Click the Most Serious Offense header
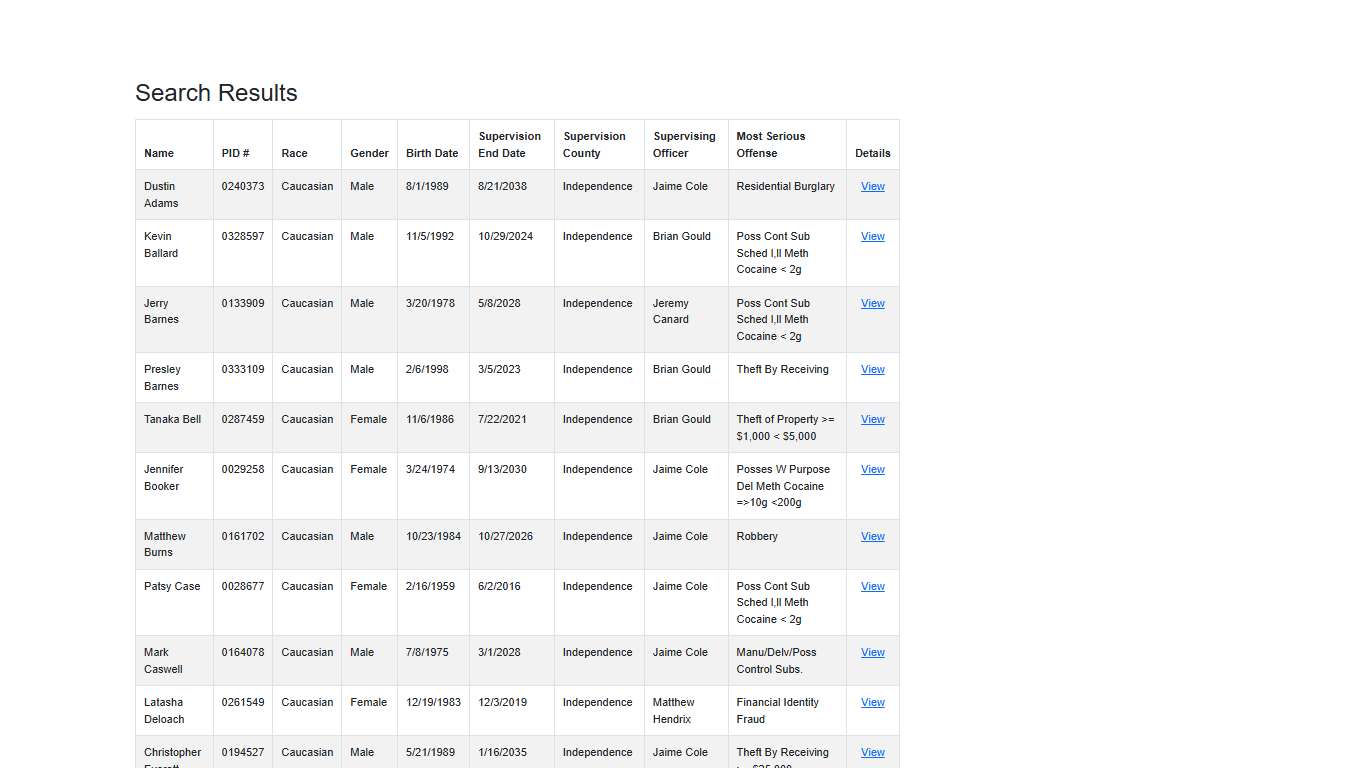 [x=770, y=145]
